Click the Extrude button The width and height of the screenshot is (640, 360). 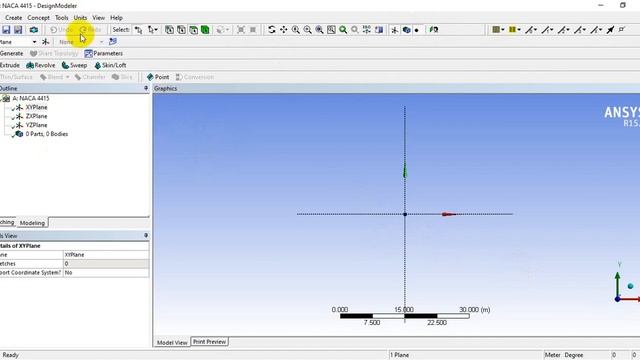pyautogui.click(x=10, y=65)
